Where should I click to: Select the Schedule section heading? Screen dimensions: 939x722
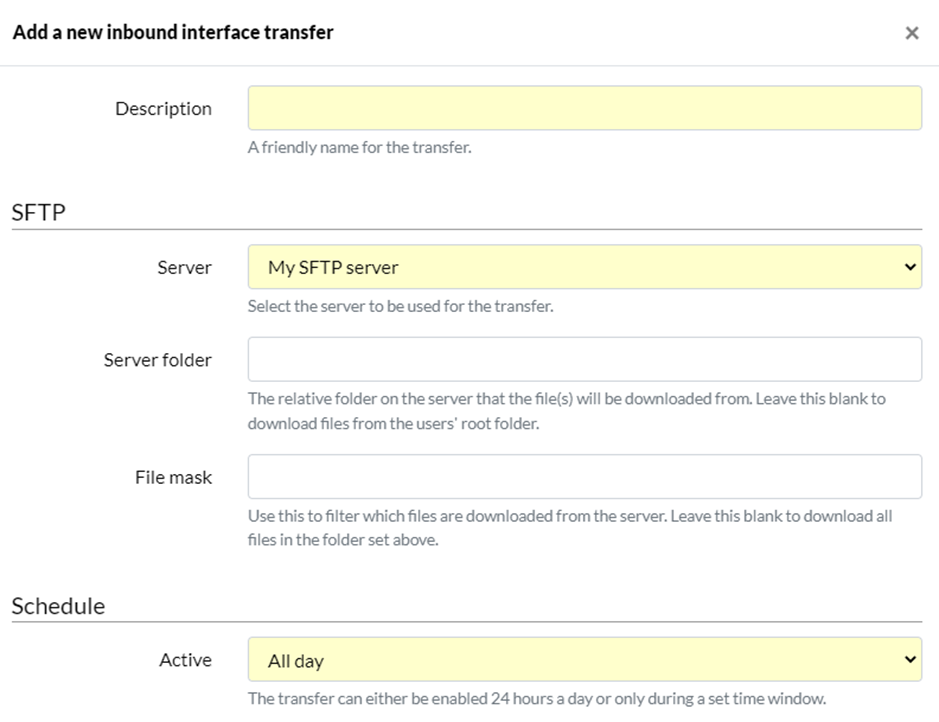click(58, 606)
